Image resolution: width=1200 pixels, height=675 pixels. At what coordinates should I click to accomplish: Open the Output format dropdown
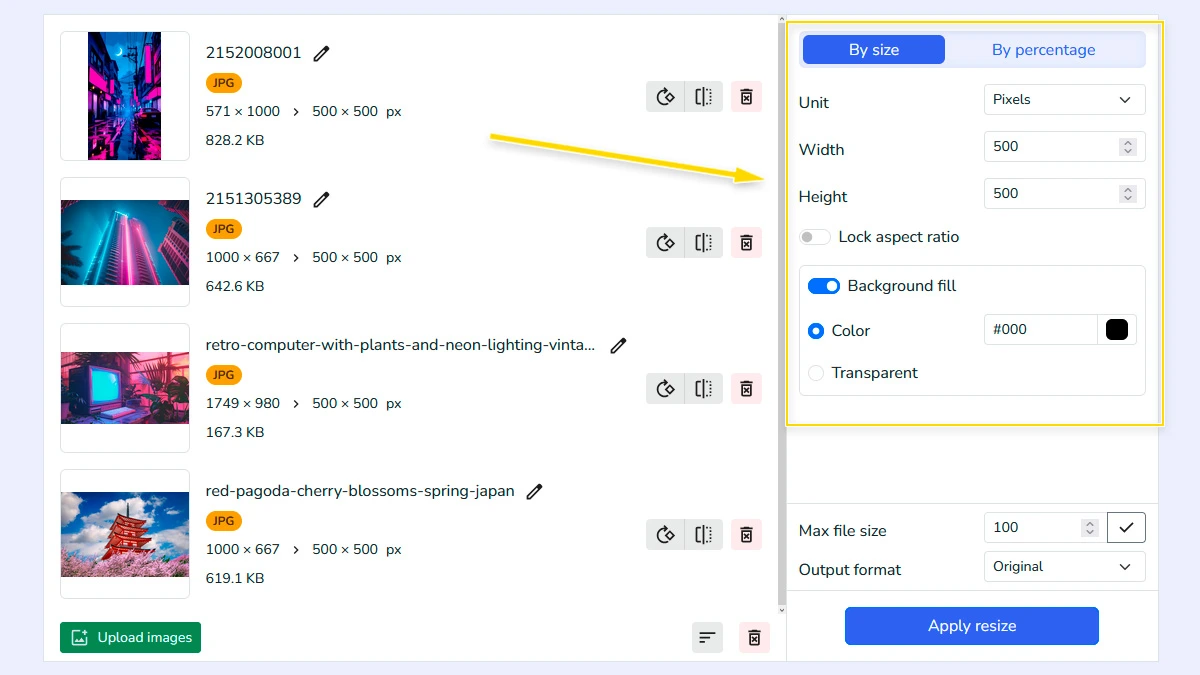pos(1064,566)
